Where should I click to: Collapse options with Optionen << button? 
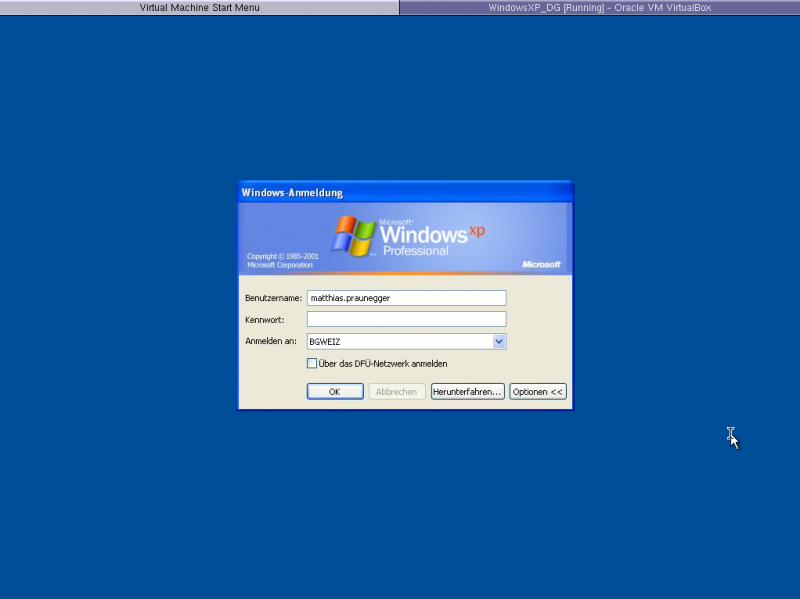tap(538, 392)
